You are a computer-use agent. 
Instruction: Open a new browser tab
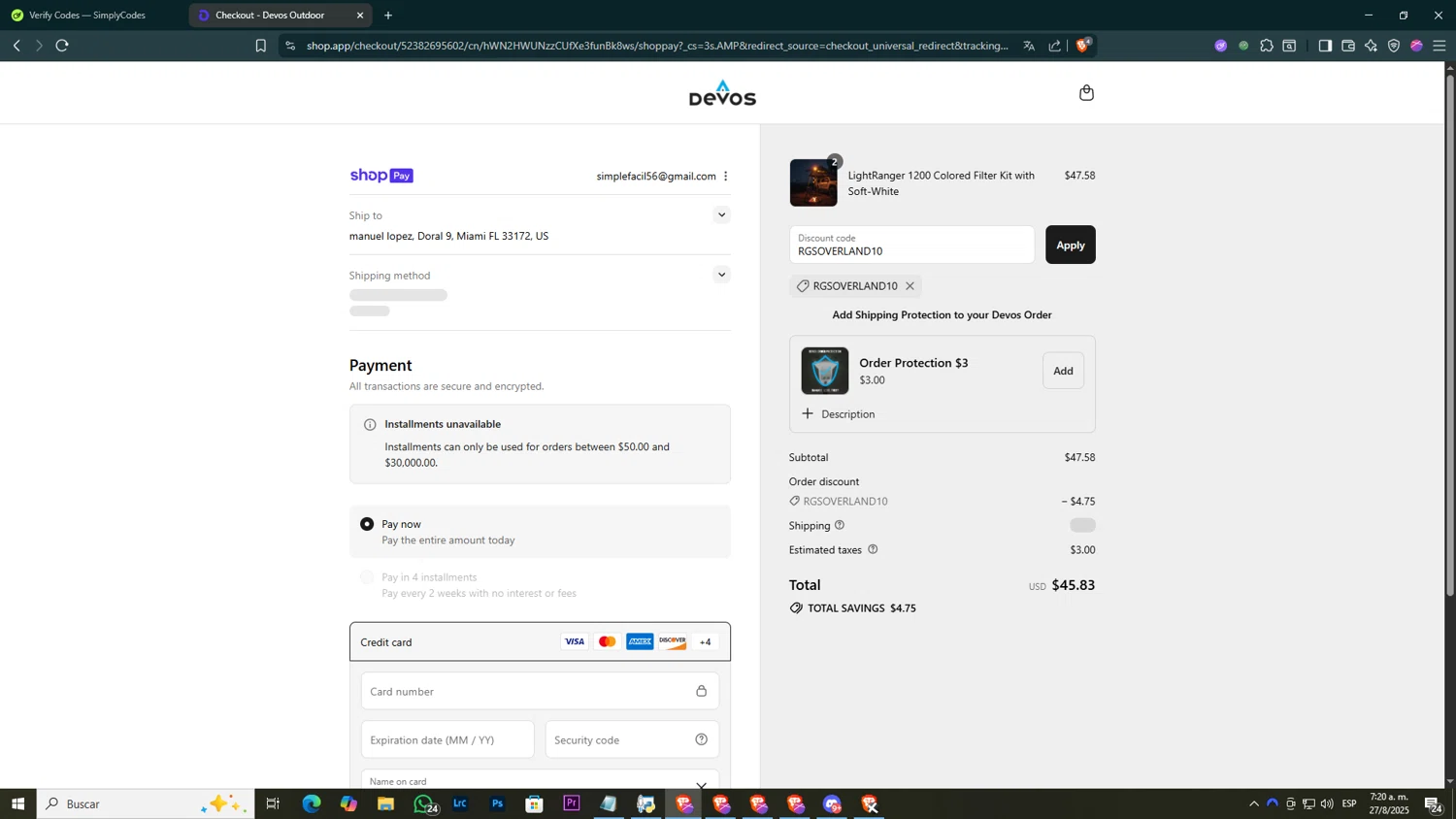coord(388,16)
